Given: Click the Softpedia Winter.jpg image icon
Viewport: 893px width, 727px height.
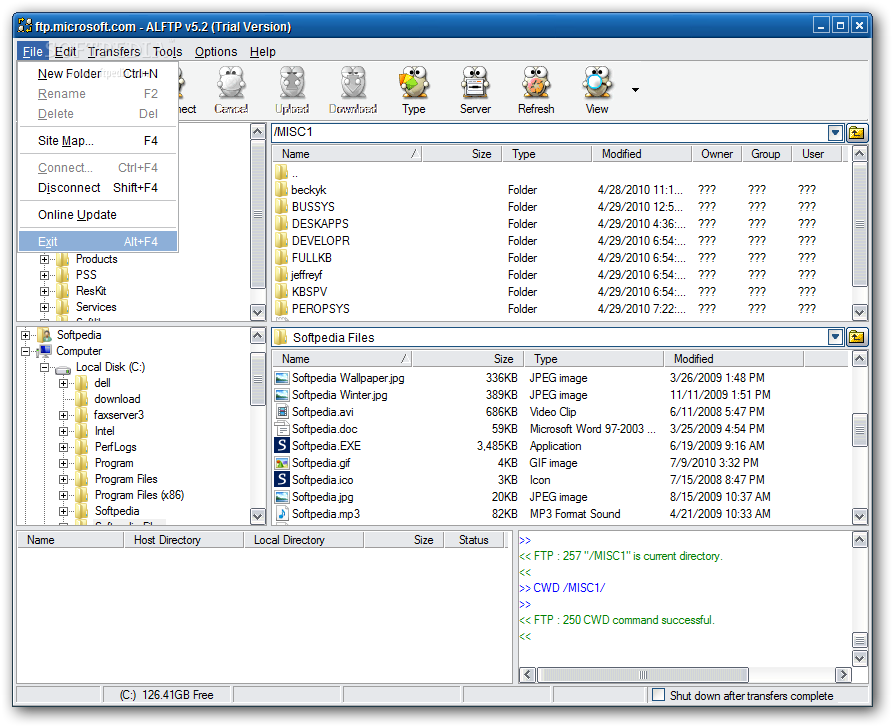Looking at the screenshot, I should (x=281, y=395).
